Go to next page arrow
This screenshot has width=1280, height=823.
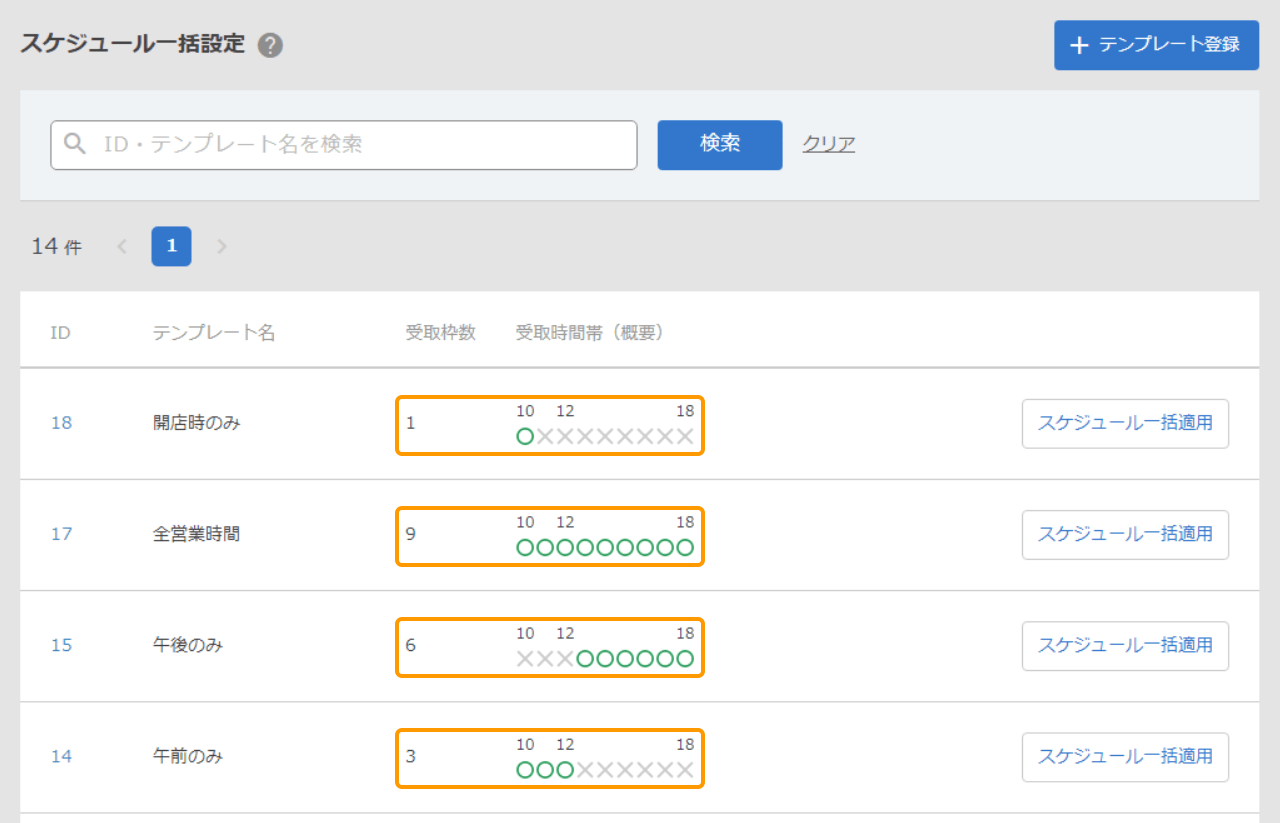point(221,246)
